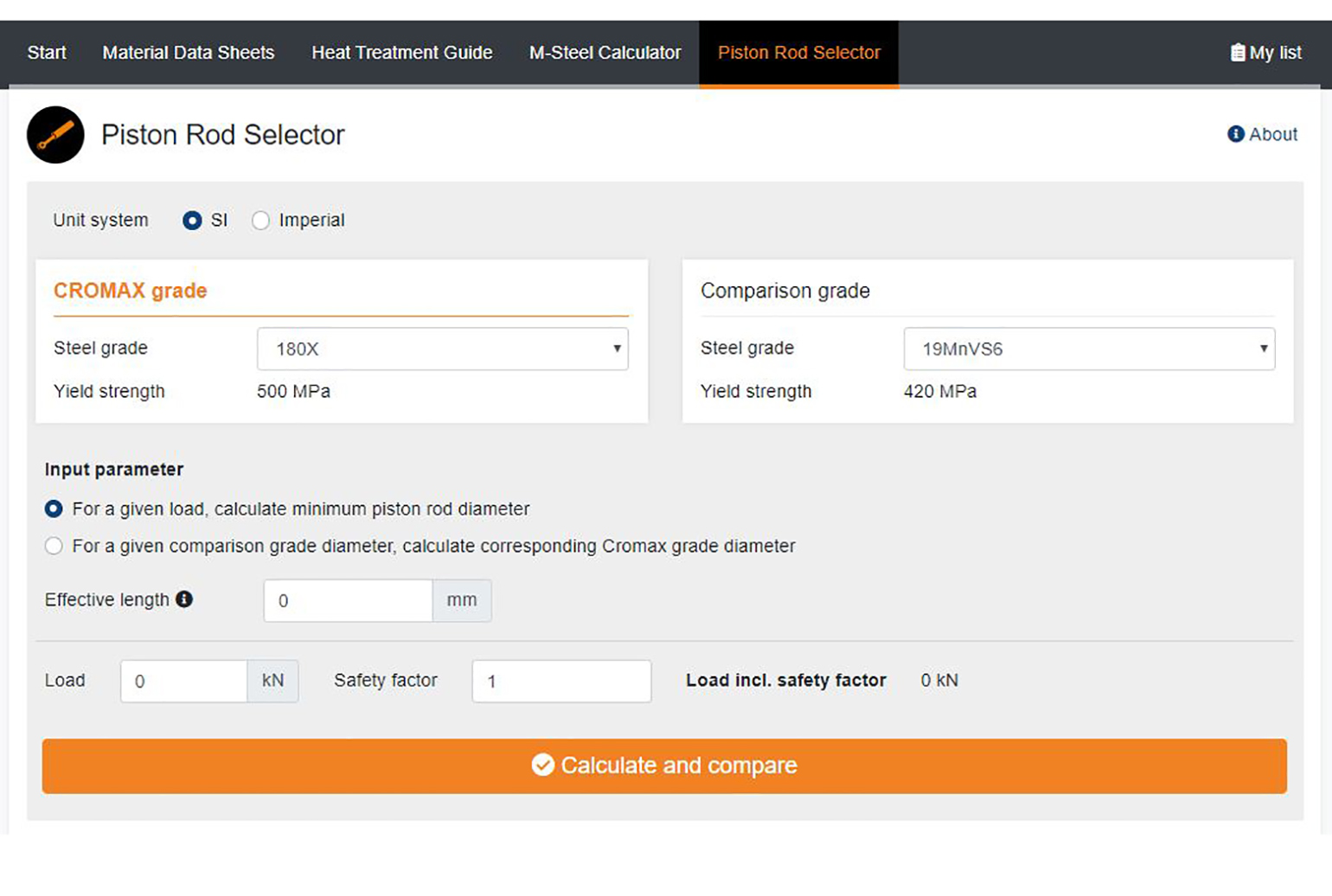Select the Imperial unit system
The width and height of the screenshot is (1332, 896).
pos(260,221)
